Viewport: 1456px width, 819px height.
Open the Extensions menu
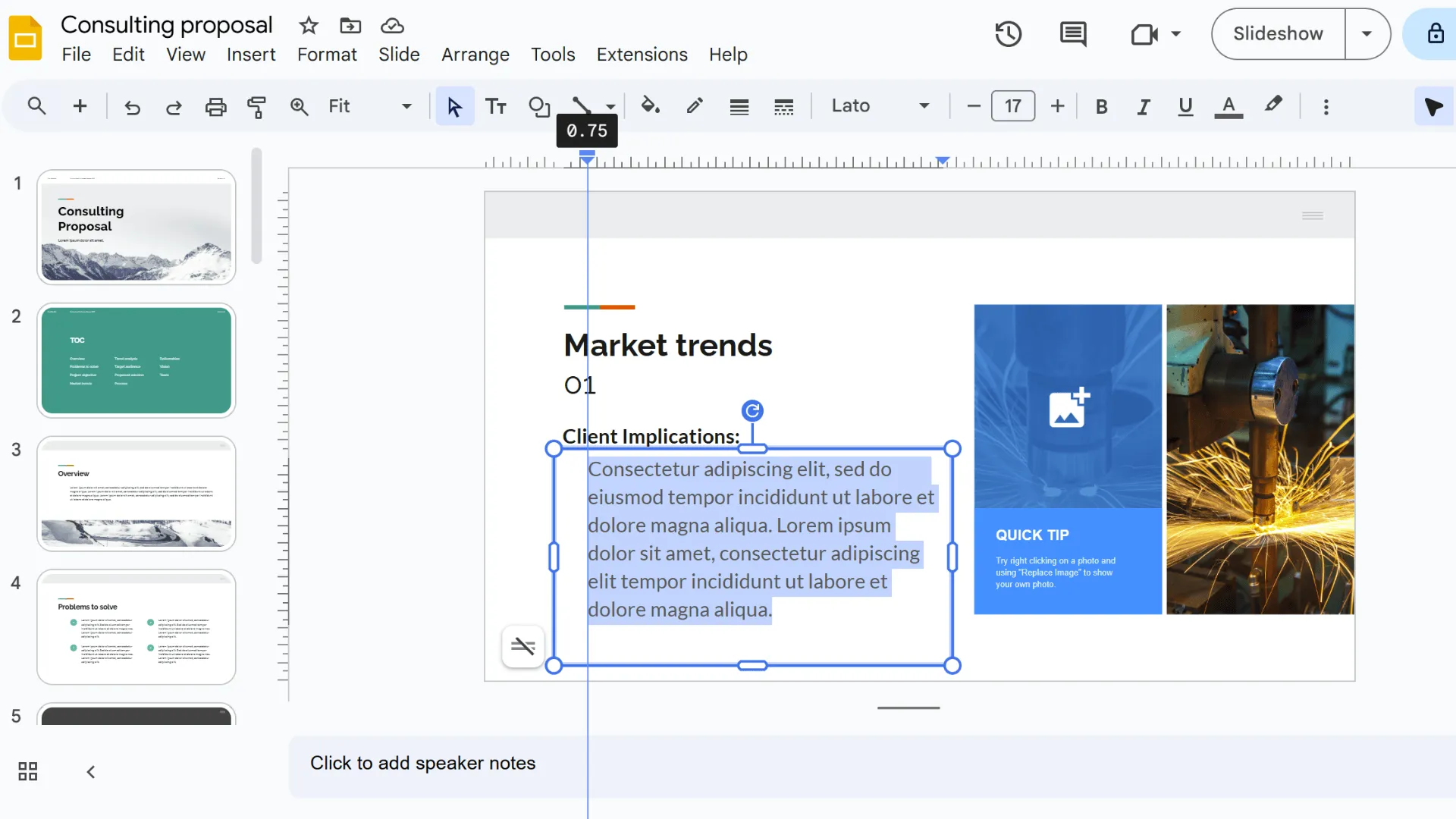click(x=642, y=55)
